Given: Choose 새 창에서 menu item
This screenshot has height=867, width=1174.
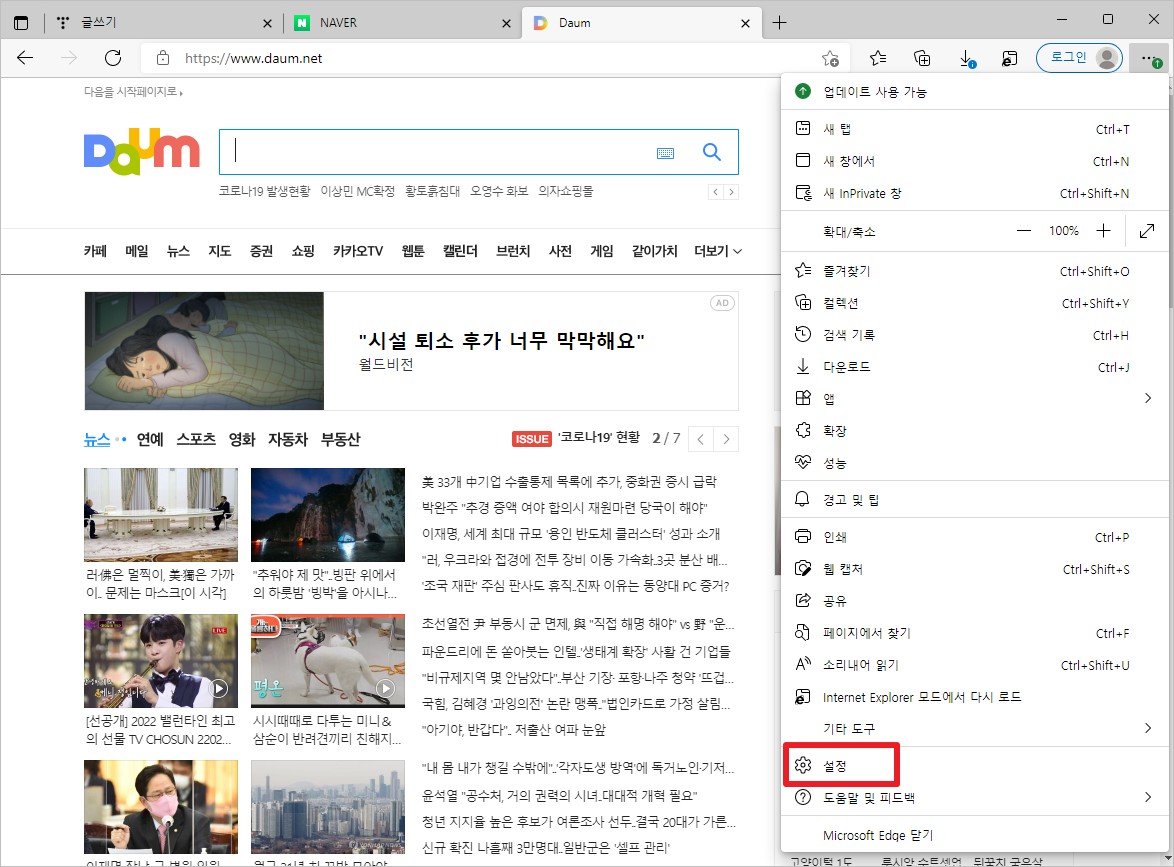Looking at the screenshot, I should click(974, 161).
